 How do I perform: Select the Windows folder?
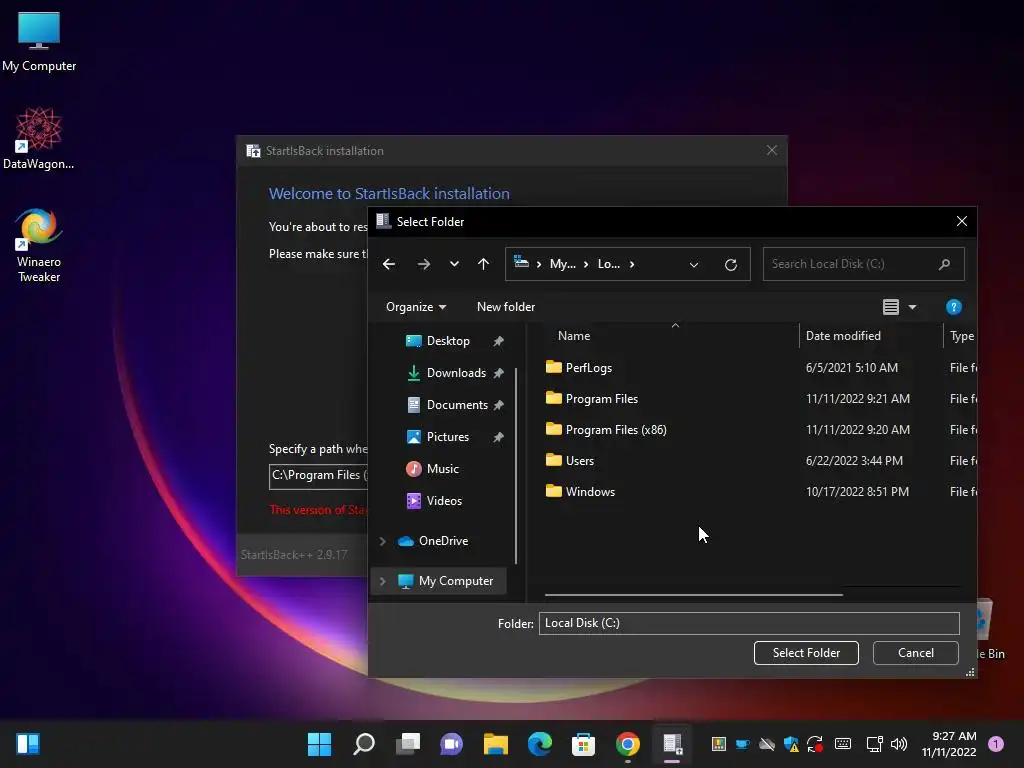click(590, 492)
